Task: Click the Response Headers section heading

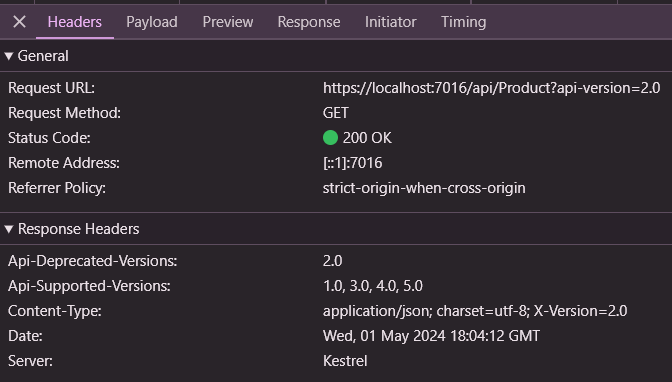Action: point(78,229)
